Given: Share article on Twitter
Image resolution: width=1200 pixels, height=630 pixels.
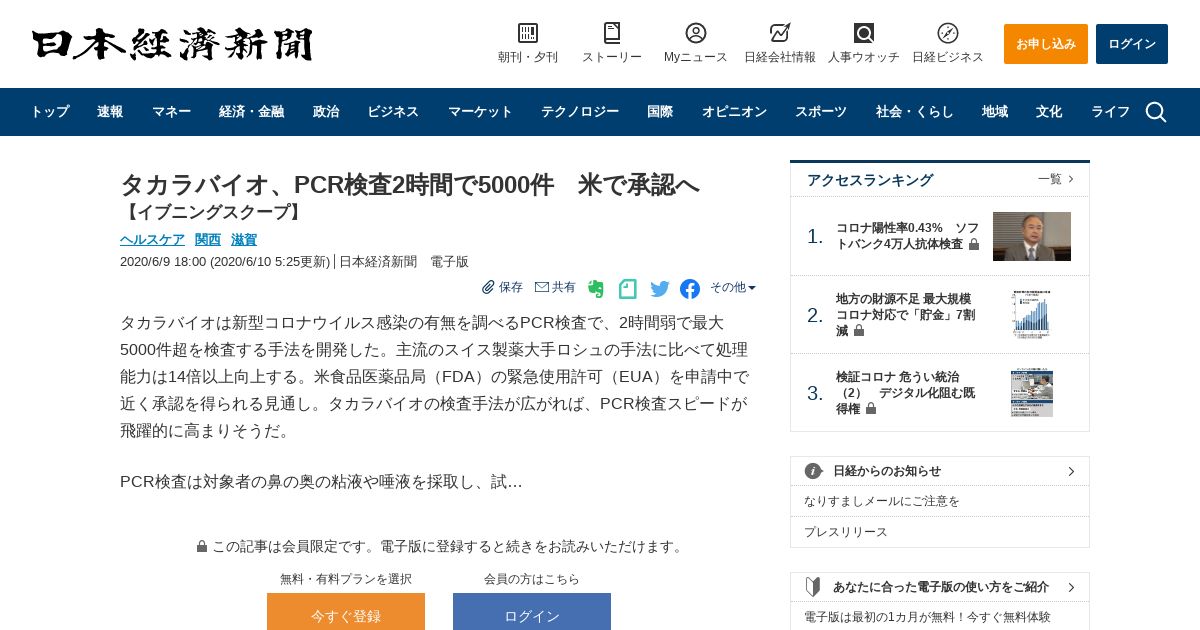Looking at the screenshot, I should coord(660,289).
